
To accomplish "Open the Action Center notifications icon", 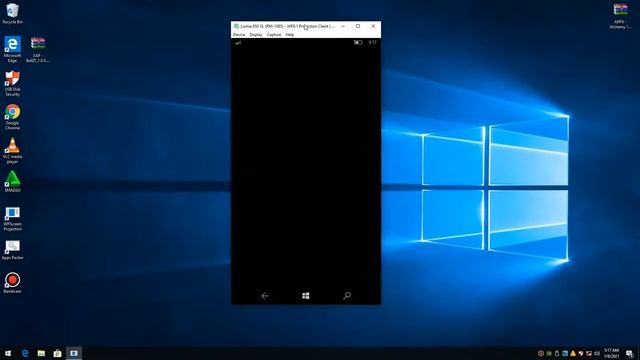I will tap(629, 353).
